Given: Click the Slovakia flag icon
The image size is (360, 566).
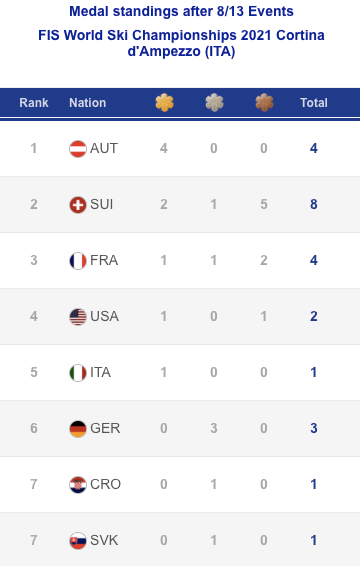Looking at the screenshot, I should (78, 540).
